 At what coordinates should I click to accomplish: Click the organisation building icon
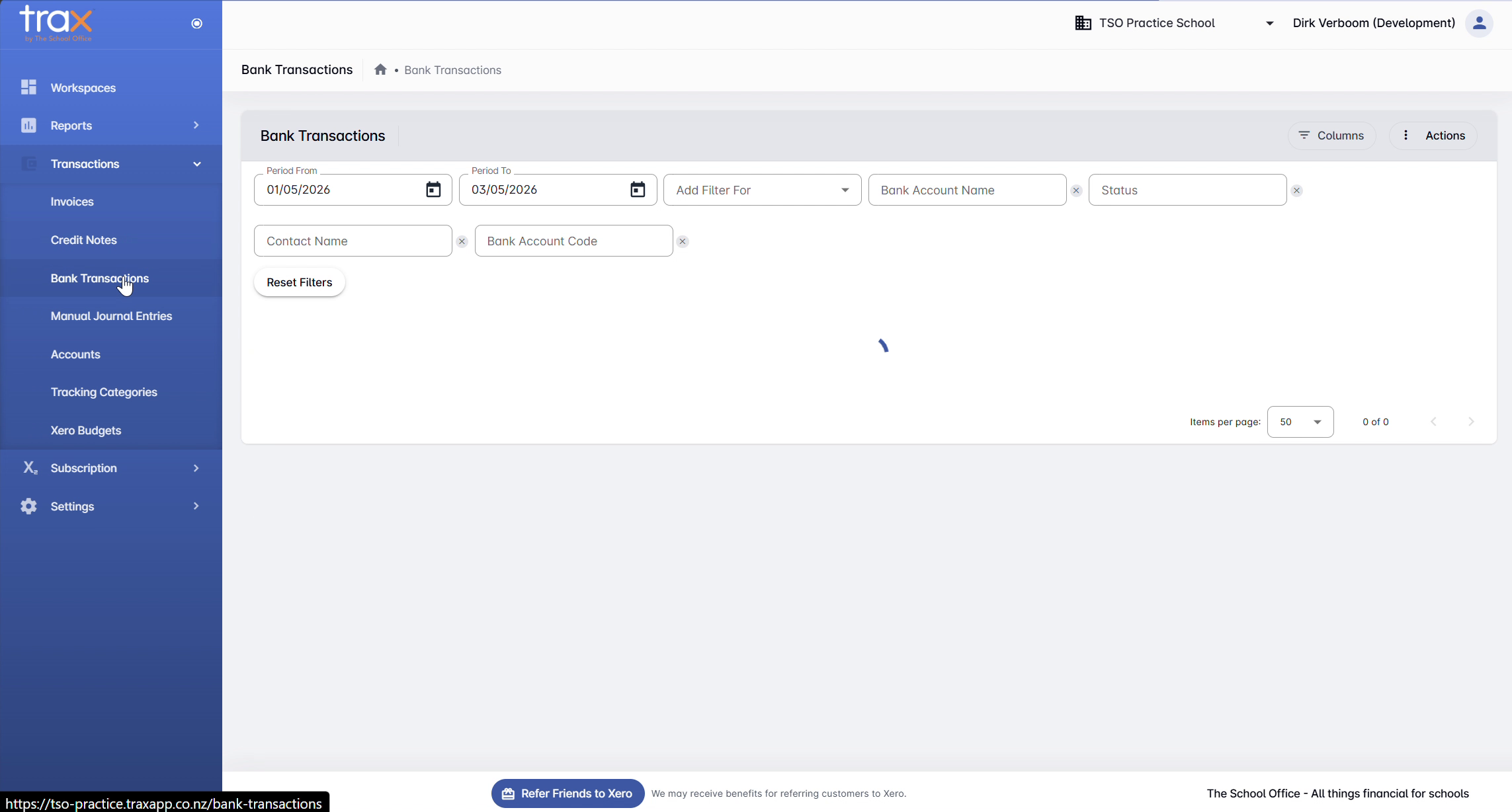point(1083,23)
